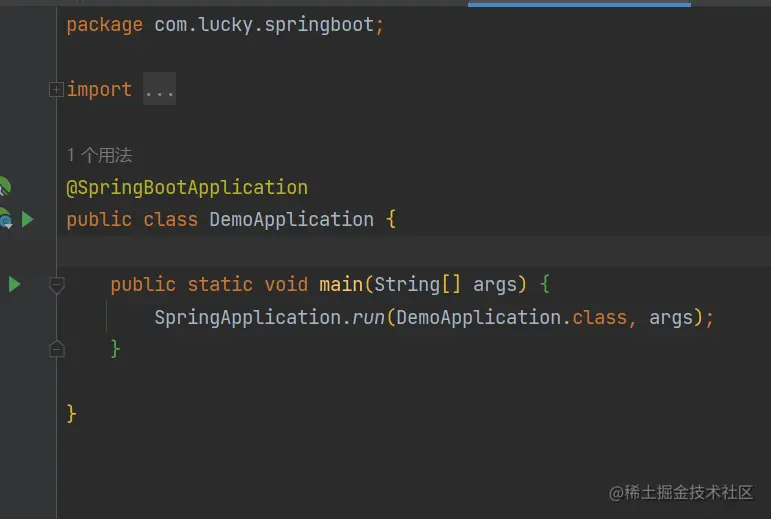Click the class closing brace
The height and width of the screenshot is (519, 771).
pos(71,413)
